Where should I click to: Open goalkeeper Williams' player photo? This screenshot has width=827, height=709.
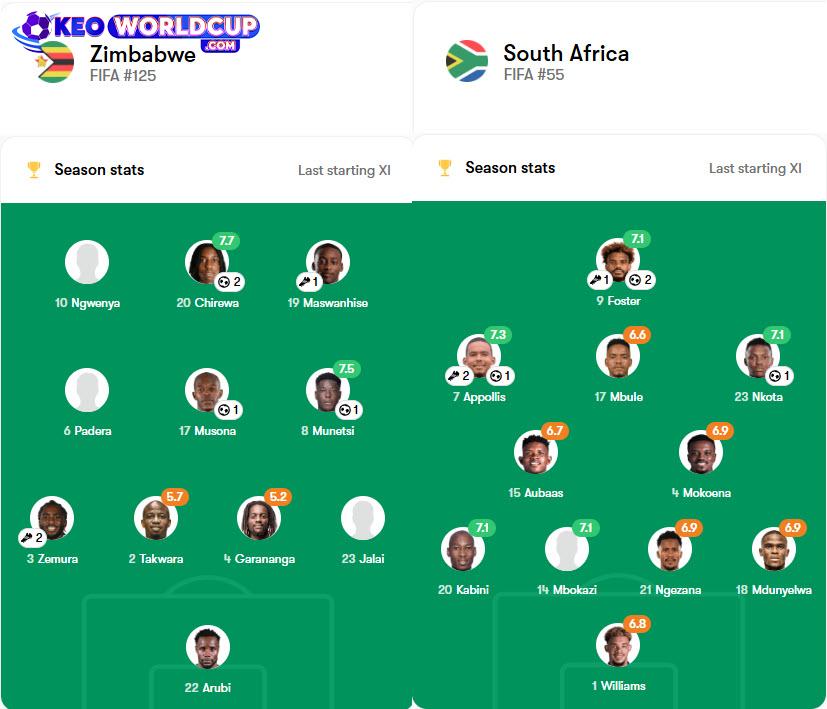coord(618,645)
